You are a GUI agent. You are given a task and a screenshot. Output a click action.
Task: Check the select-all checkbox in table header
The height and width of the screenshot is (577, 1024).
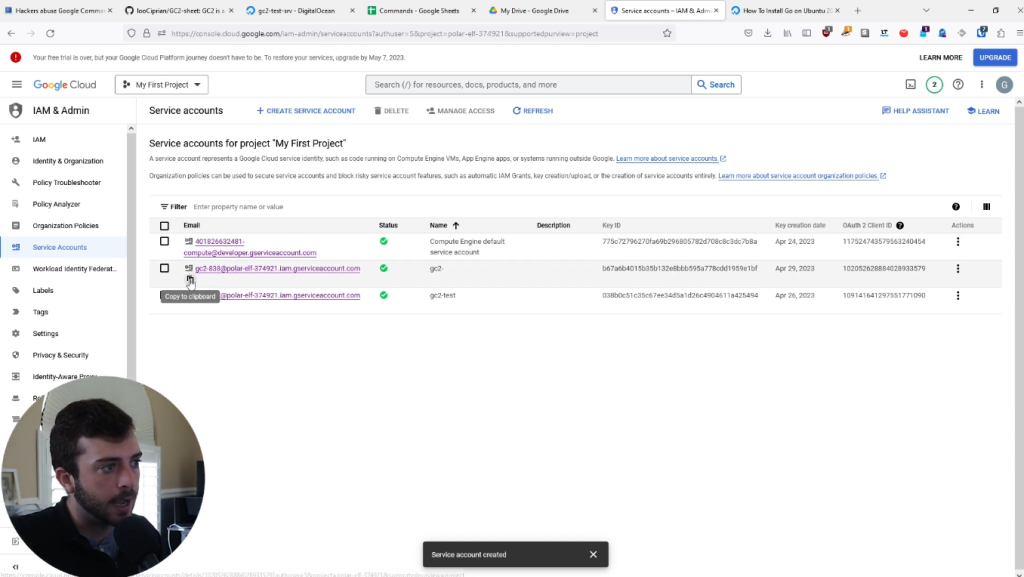(x=165, y=226)
